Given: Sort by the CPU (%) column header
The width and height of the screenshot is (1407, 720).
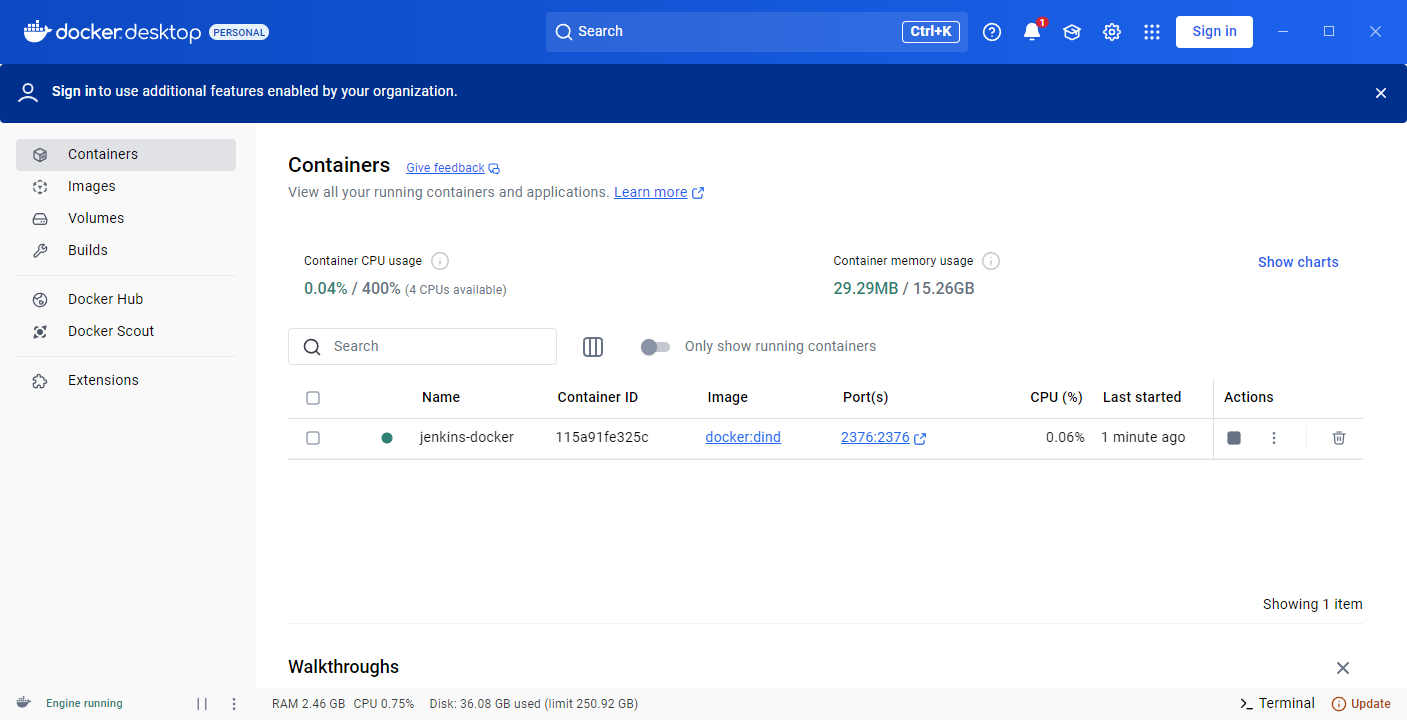Looking at the screenshot, I should click(1056, 397).
